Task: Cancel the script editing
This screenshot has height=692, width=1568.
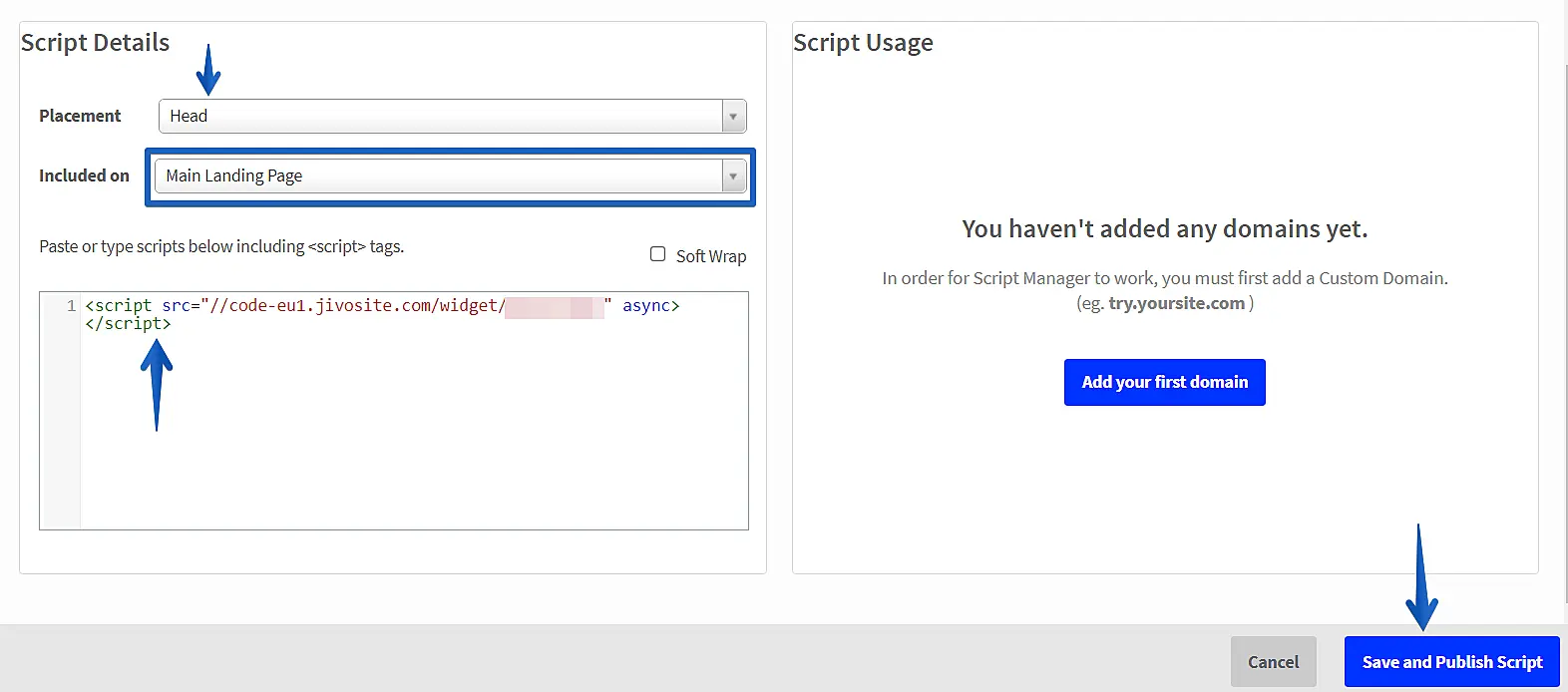Action: (1273, 662)
